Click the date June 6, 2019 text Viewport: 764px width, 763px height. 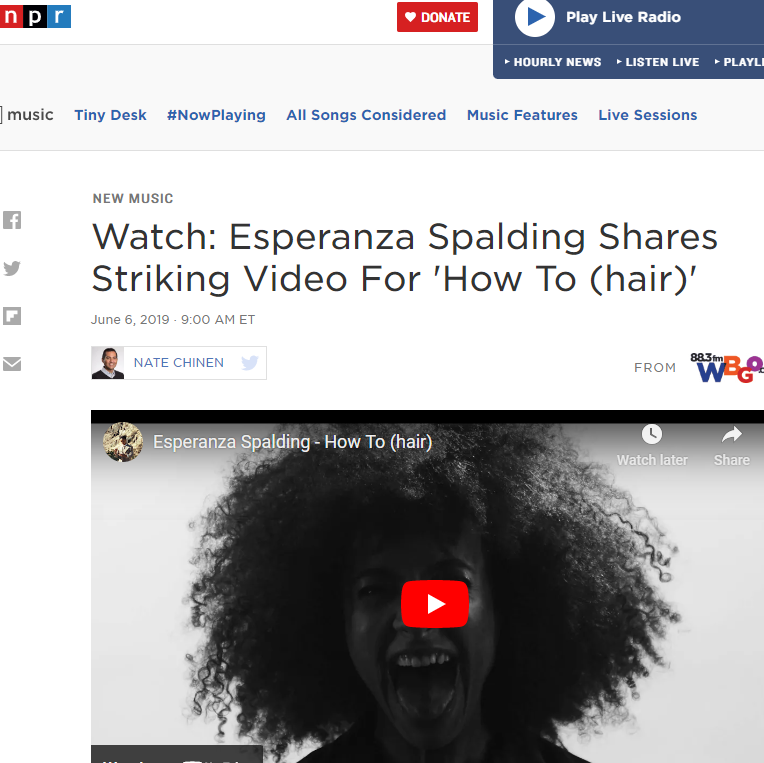pyautogui.click(x=130, y=320)
